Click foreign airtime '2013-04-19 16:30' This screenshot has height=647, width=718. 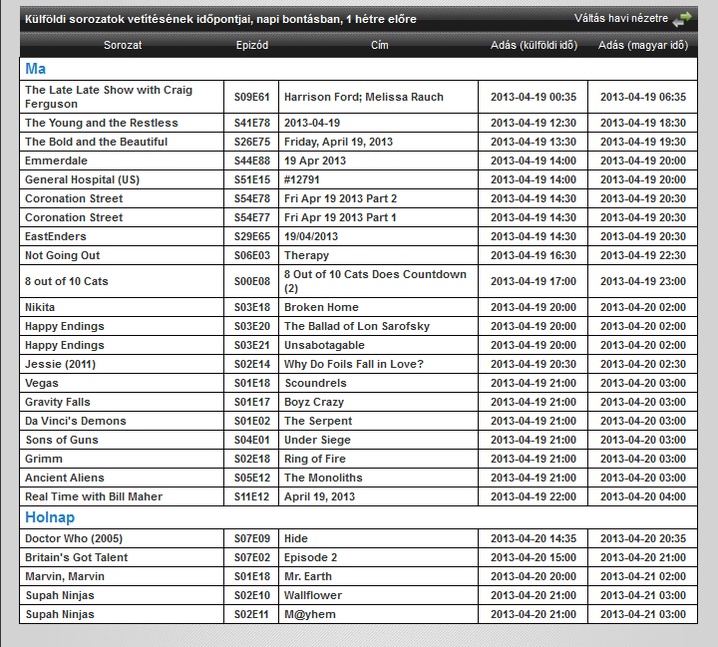(533, 255)
